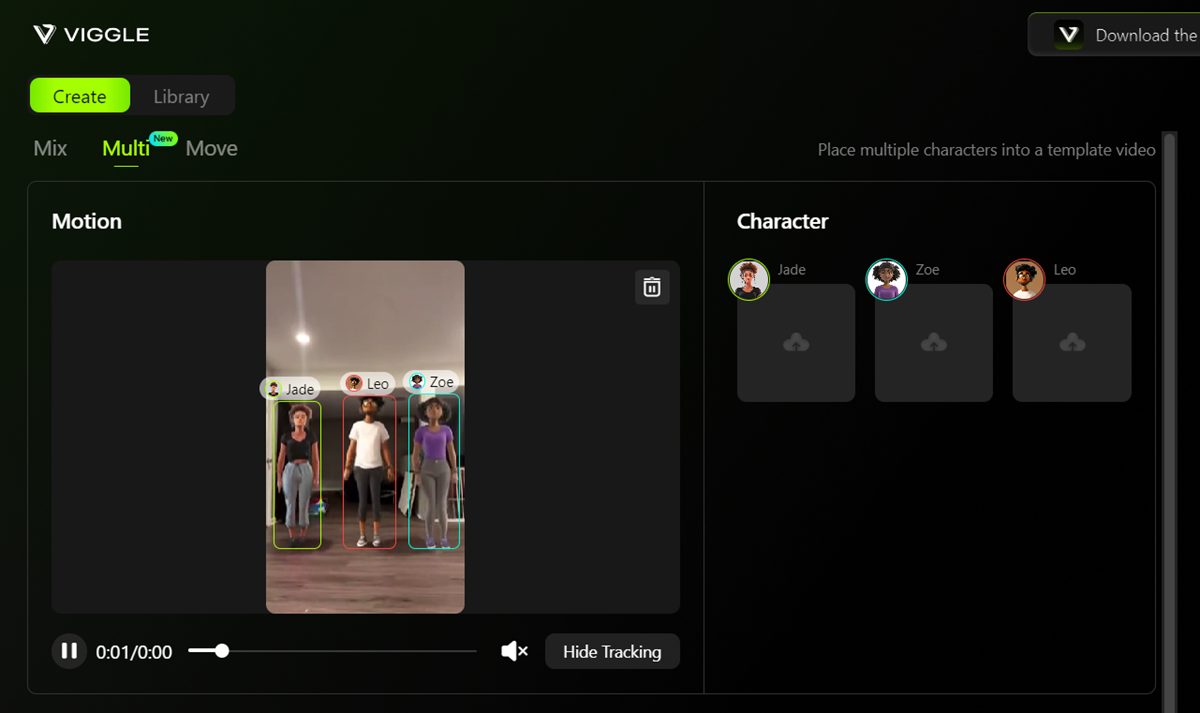Switch to the Library tab
This screenshot has width=1200, height=713.
tap(182, 96)
